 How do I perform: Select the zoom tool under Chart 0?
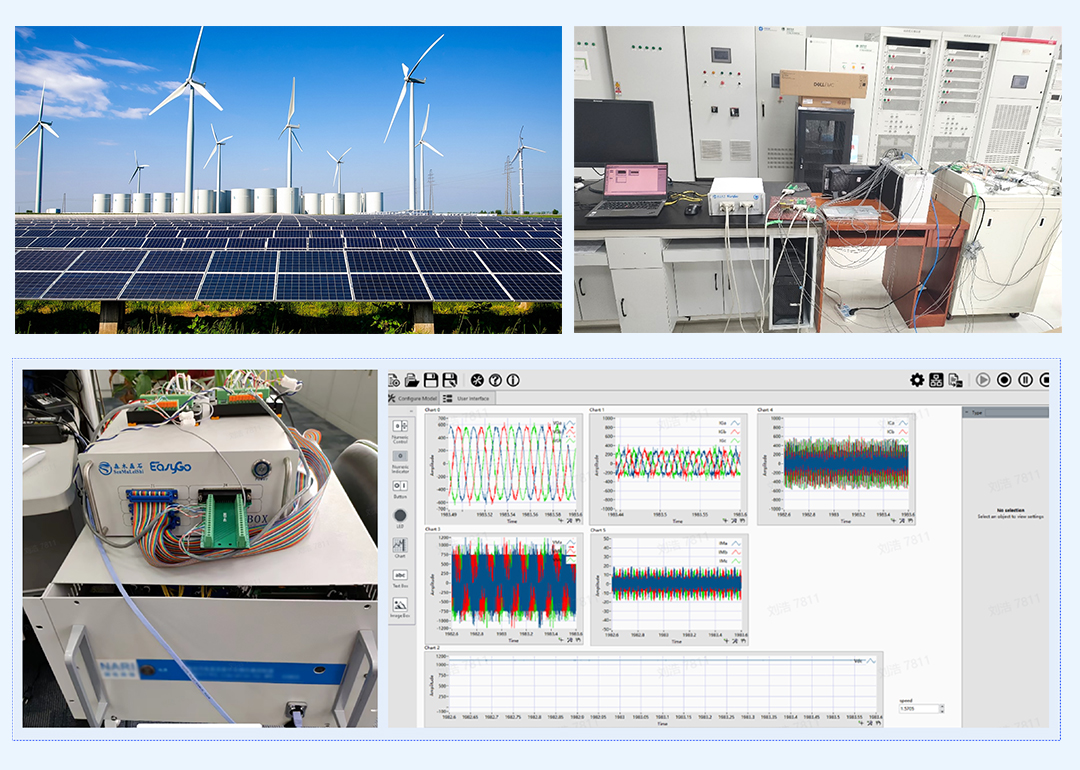(569, 521)
